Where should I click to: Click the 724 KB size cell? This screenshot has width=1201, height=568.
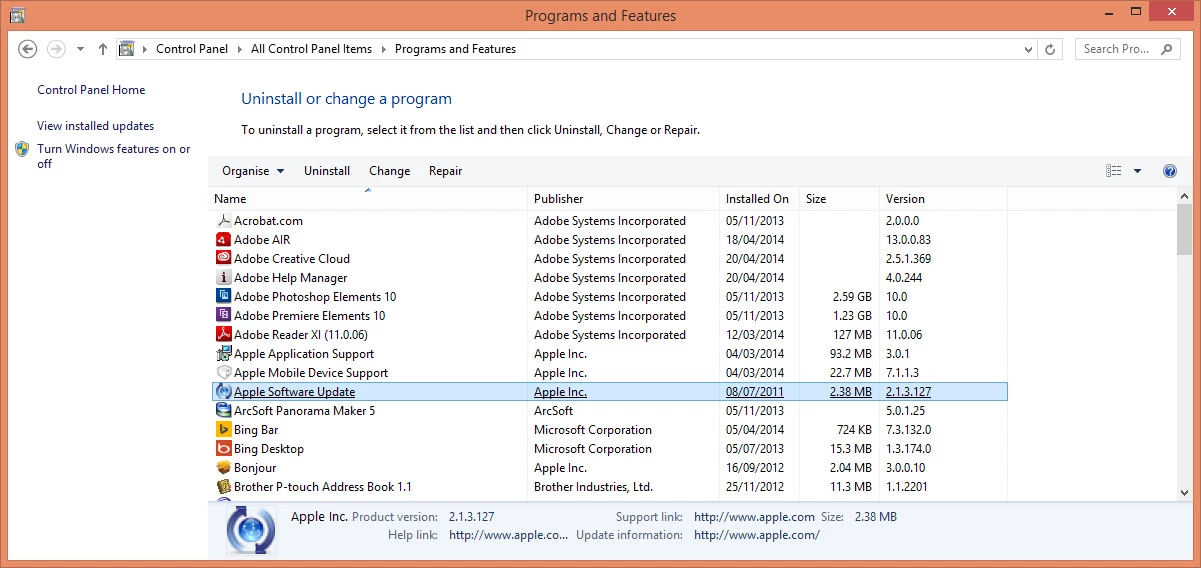coord(854,430)
